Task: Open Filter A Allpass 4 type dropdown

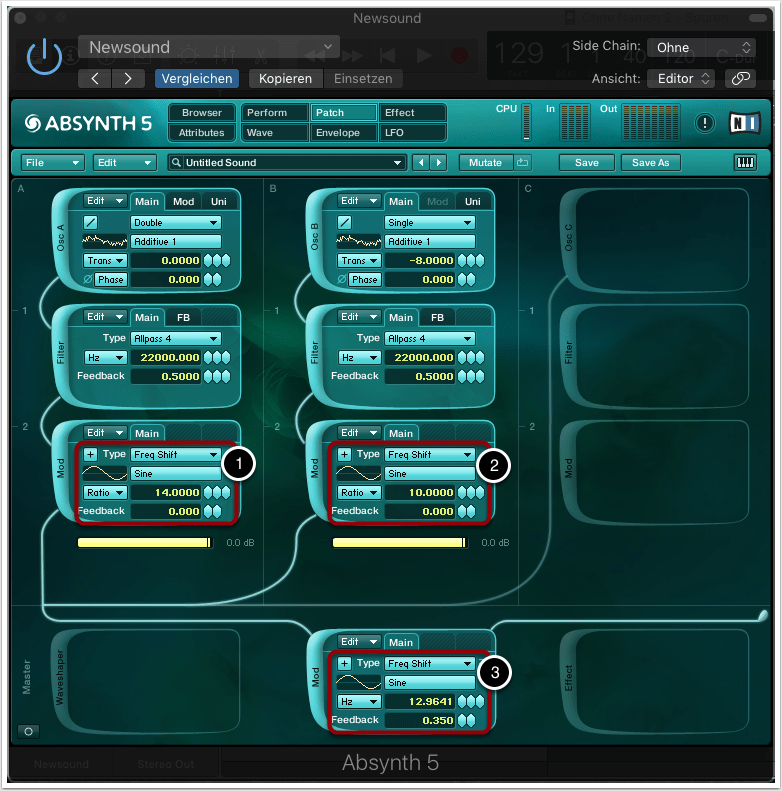Action: [x=176, y=338]
